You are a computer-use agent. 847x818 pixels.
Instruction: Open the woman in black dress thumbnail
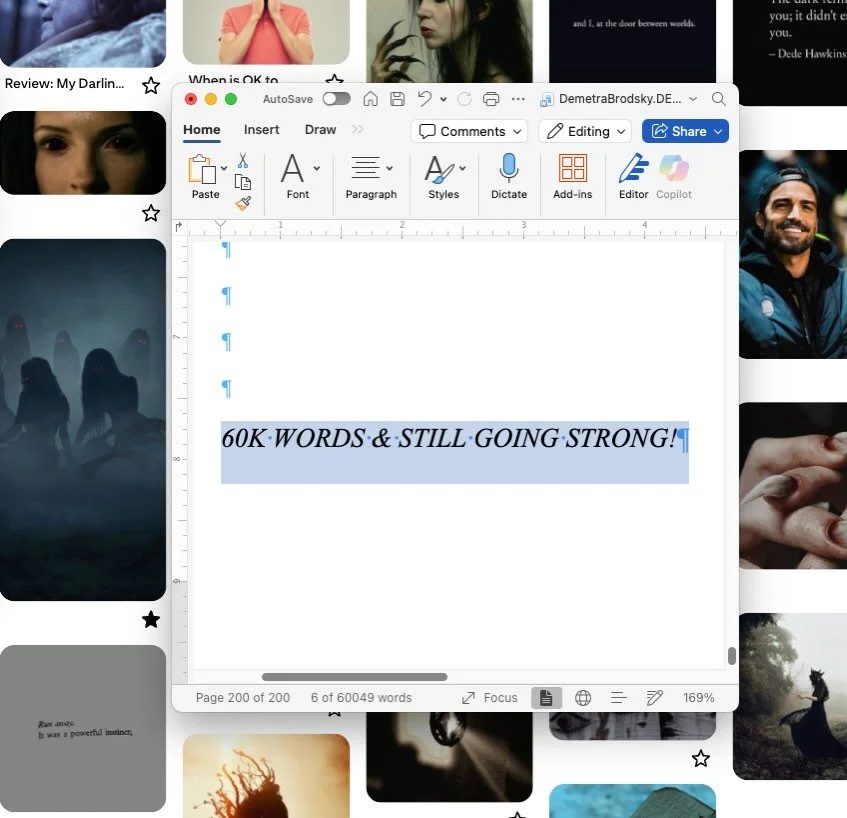(790, 696)
